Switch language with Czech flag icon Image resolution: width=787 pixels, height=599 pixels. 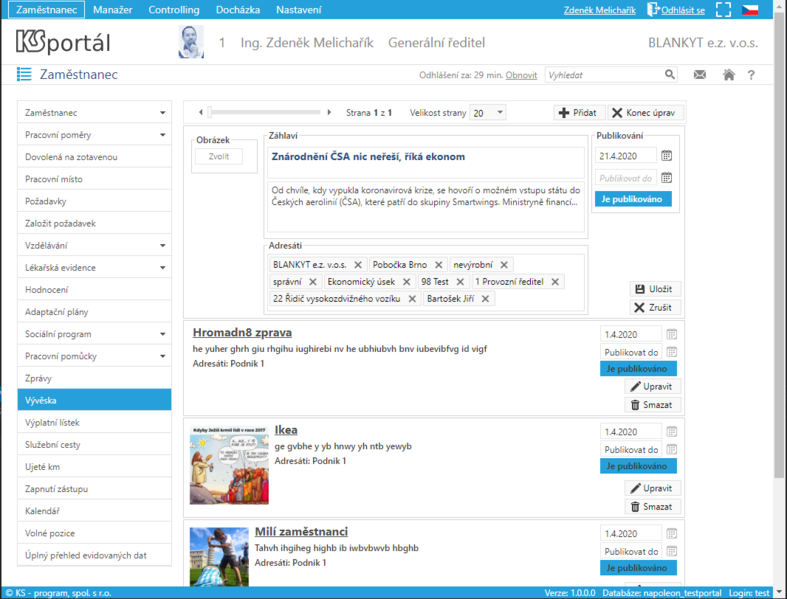click(750, 10)
